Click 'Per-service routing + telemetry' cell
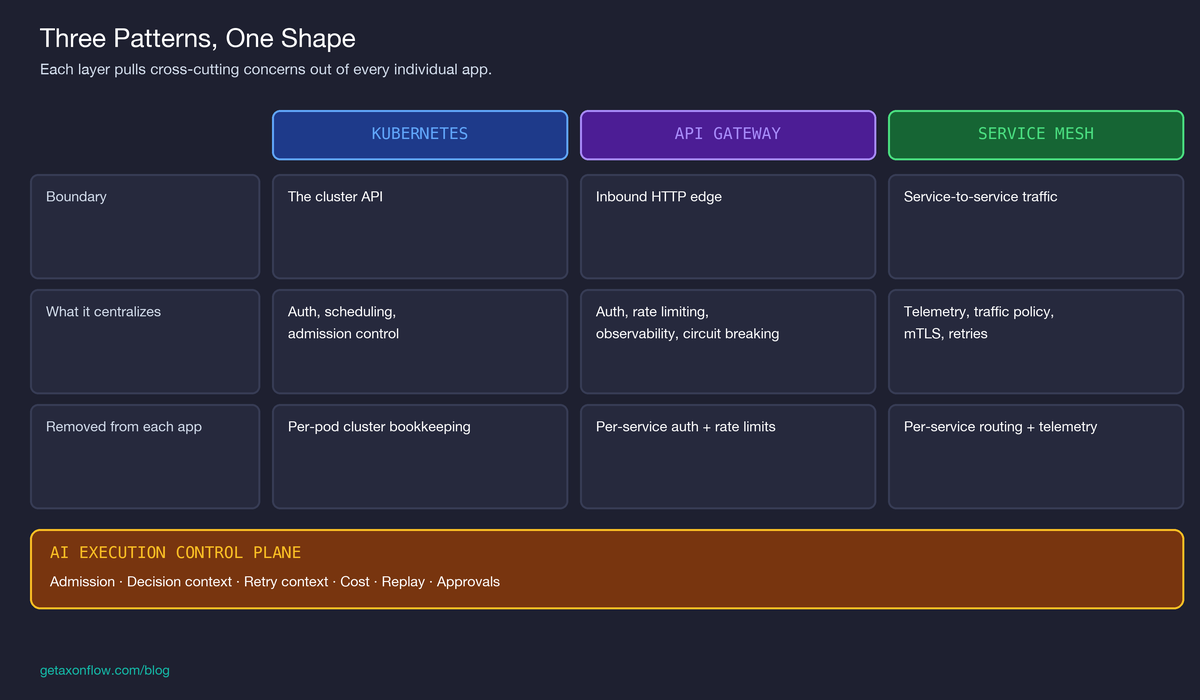The width and height of the screenshot is (1200, 700). pos(1036,457)
